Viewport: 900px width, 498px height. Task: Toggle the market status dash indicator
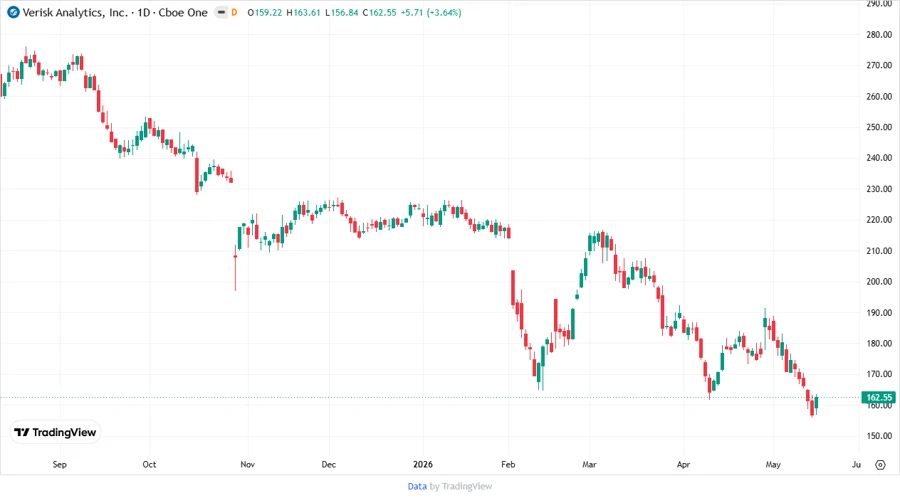222,12
